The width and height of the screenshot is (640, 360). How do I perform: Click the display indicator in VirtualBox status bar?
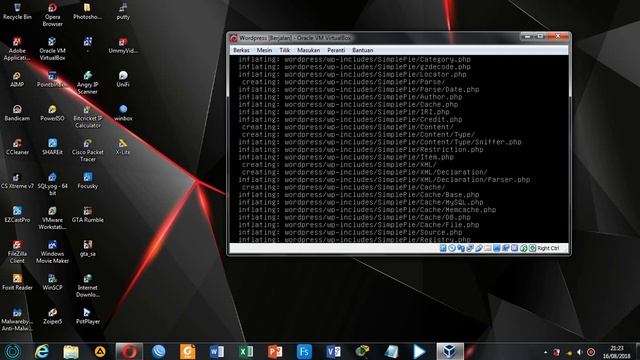pos(497,248)
